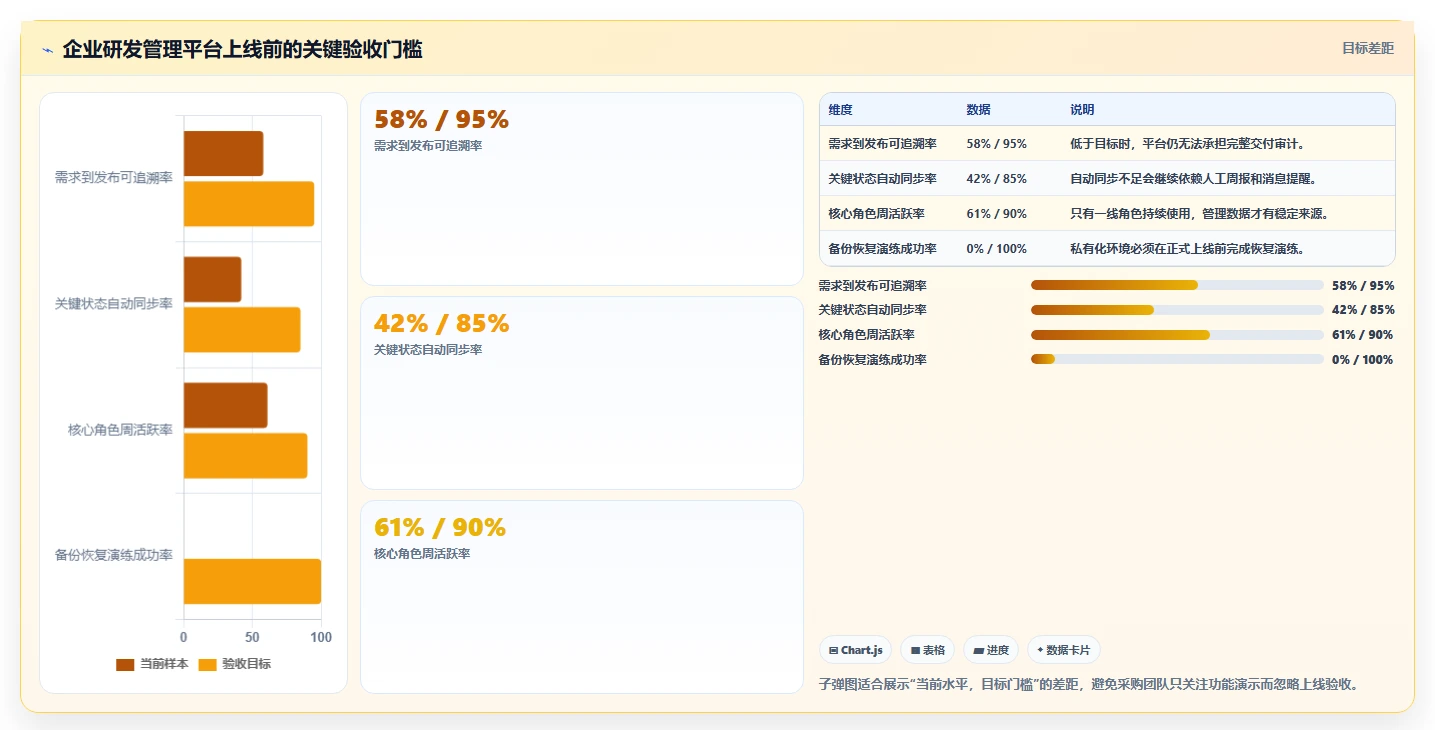Click the 需求到发布可追溯率 progress bar
This screenshot has width=1435, height=730.
coord(1177,285)
